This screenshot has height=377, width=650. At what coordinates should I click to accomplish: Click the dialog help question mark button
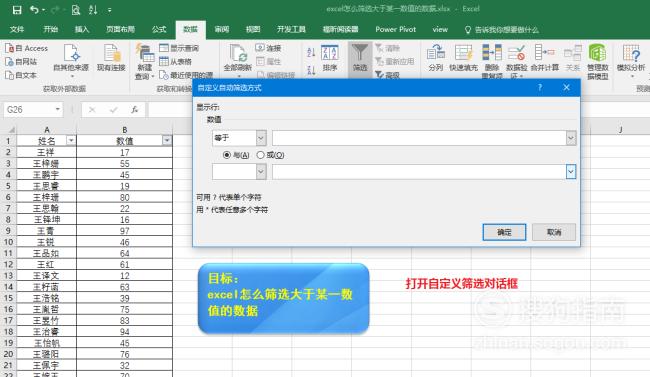click(x=540, y=88)
